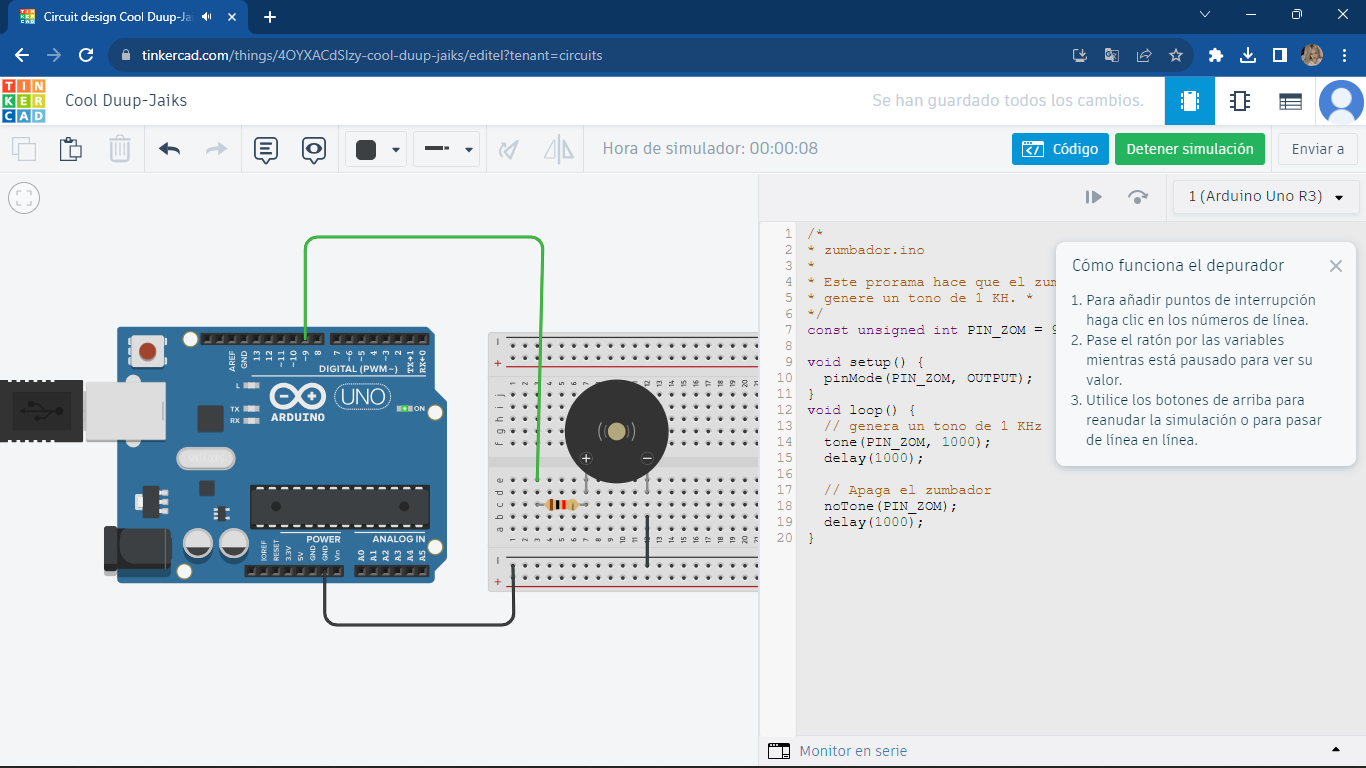Click the Enviar a button
This screenshot has width=1366, height=768.
[1317, 149]
